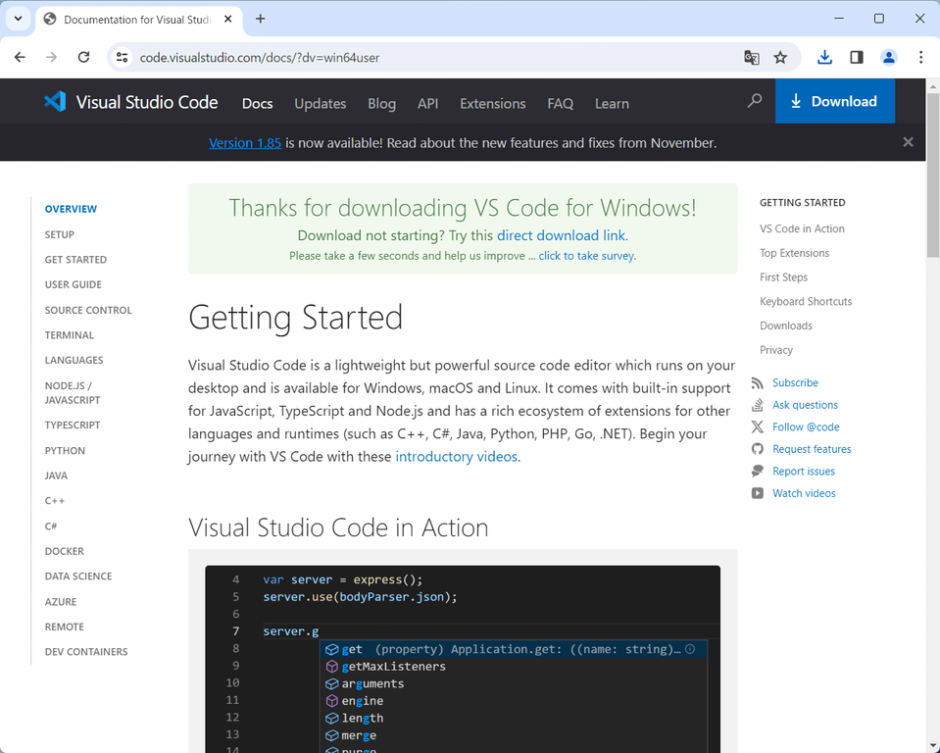Screen dimensions: 940x753
Task: Open Chrome downloads via the toolbar icon
Action: (824, 57)
